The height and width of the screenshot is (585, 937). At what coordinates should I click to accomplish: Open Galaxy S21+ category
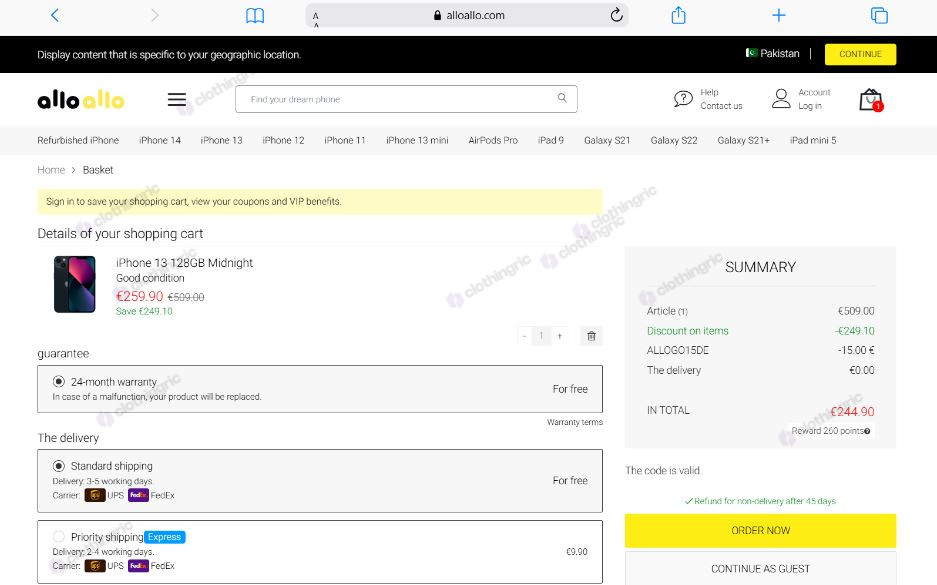point(743,140)
